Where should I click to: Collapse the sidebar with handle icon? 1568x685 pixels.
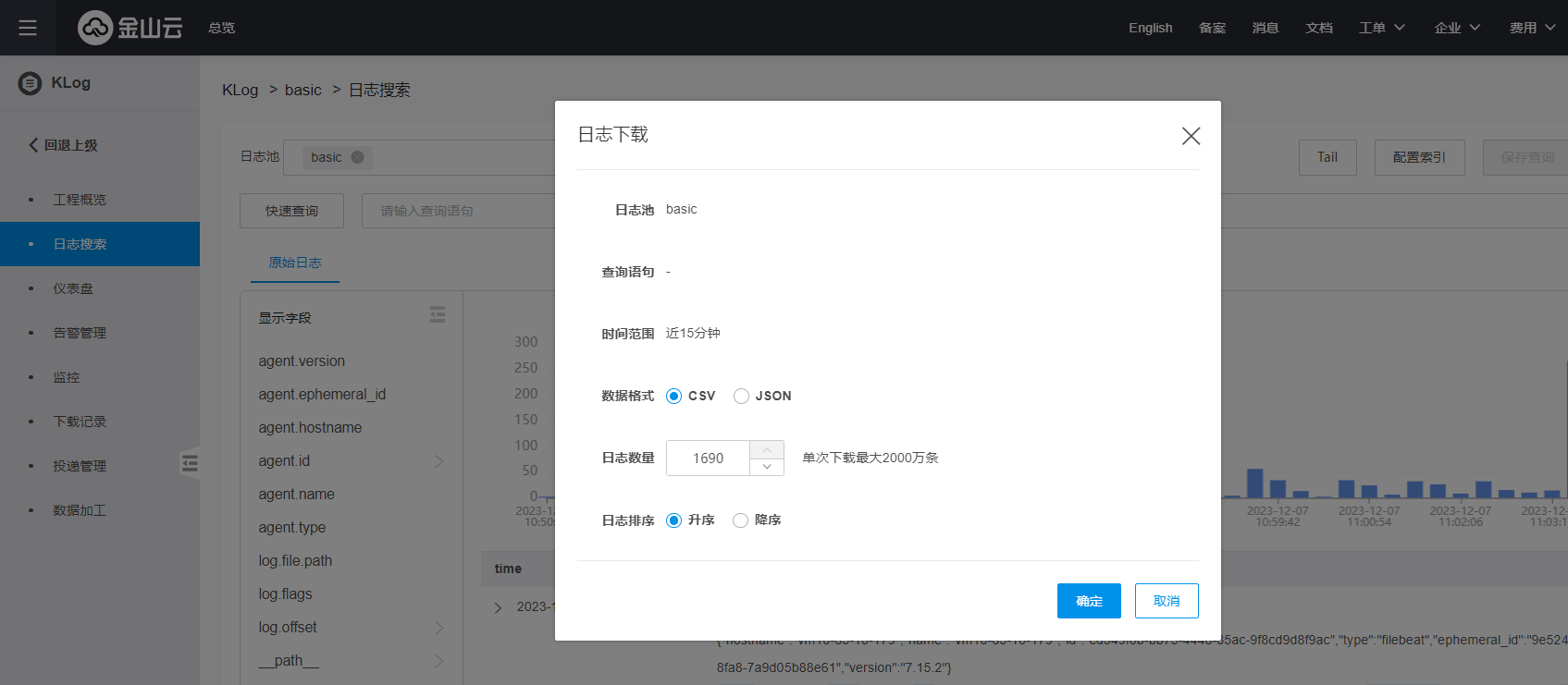pos(190,462)
